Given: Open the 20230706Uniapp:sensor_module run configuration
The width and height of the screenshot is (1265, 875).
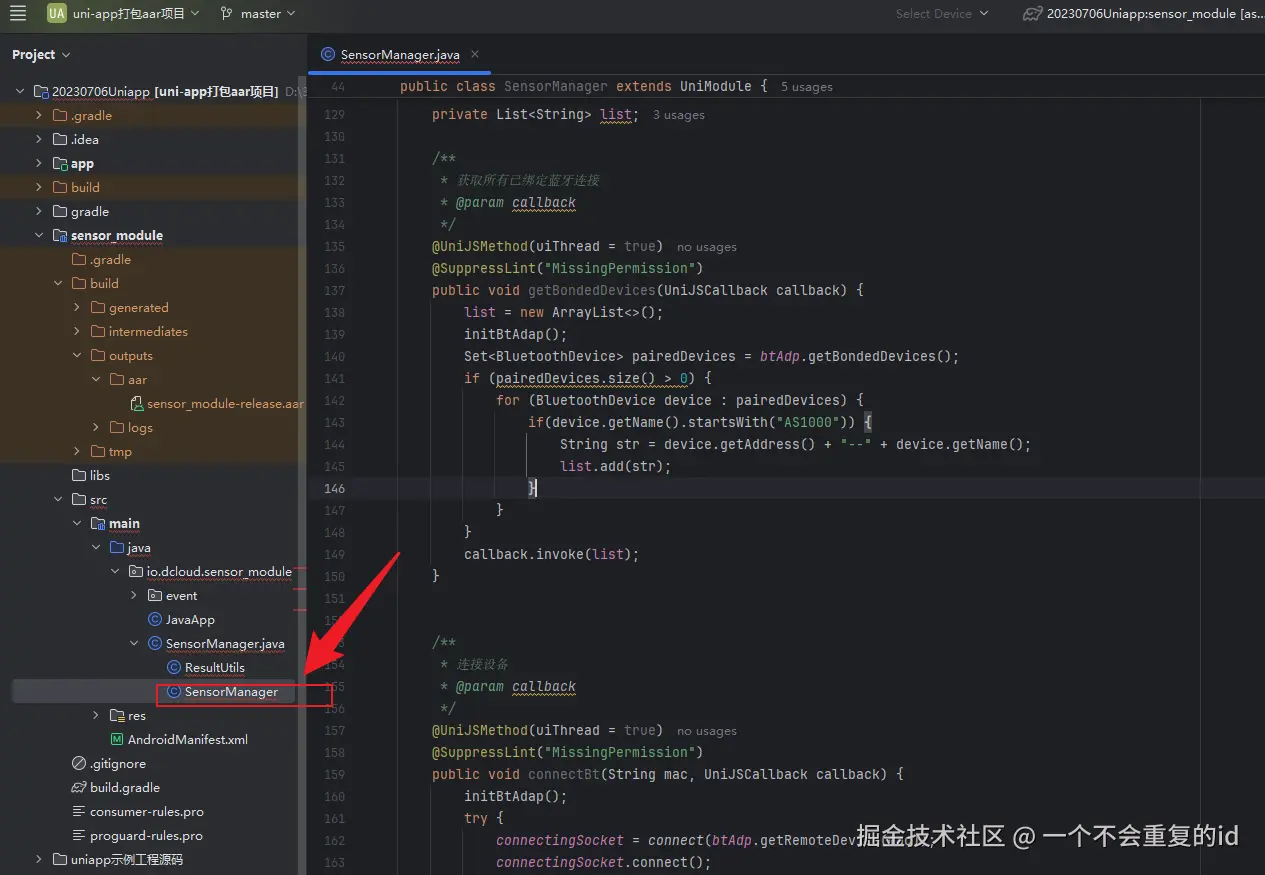Looking at the screenshot, I should (x=1143, y=13).
